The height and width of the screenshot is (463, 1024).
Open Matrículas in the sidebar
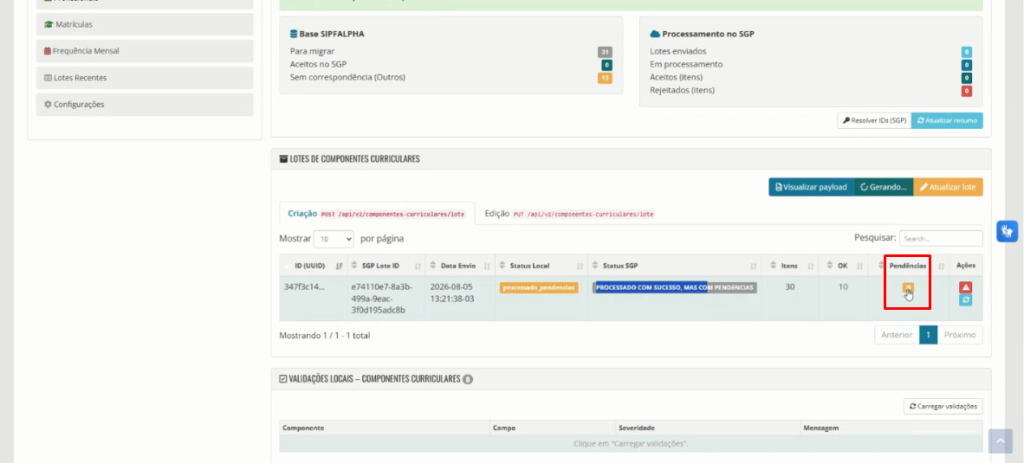pos(145,24)
